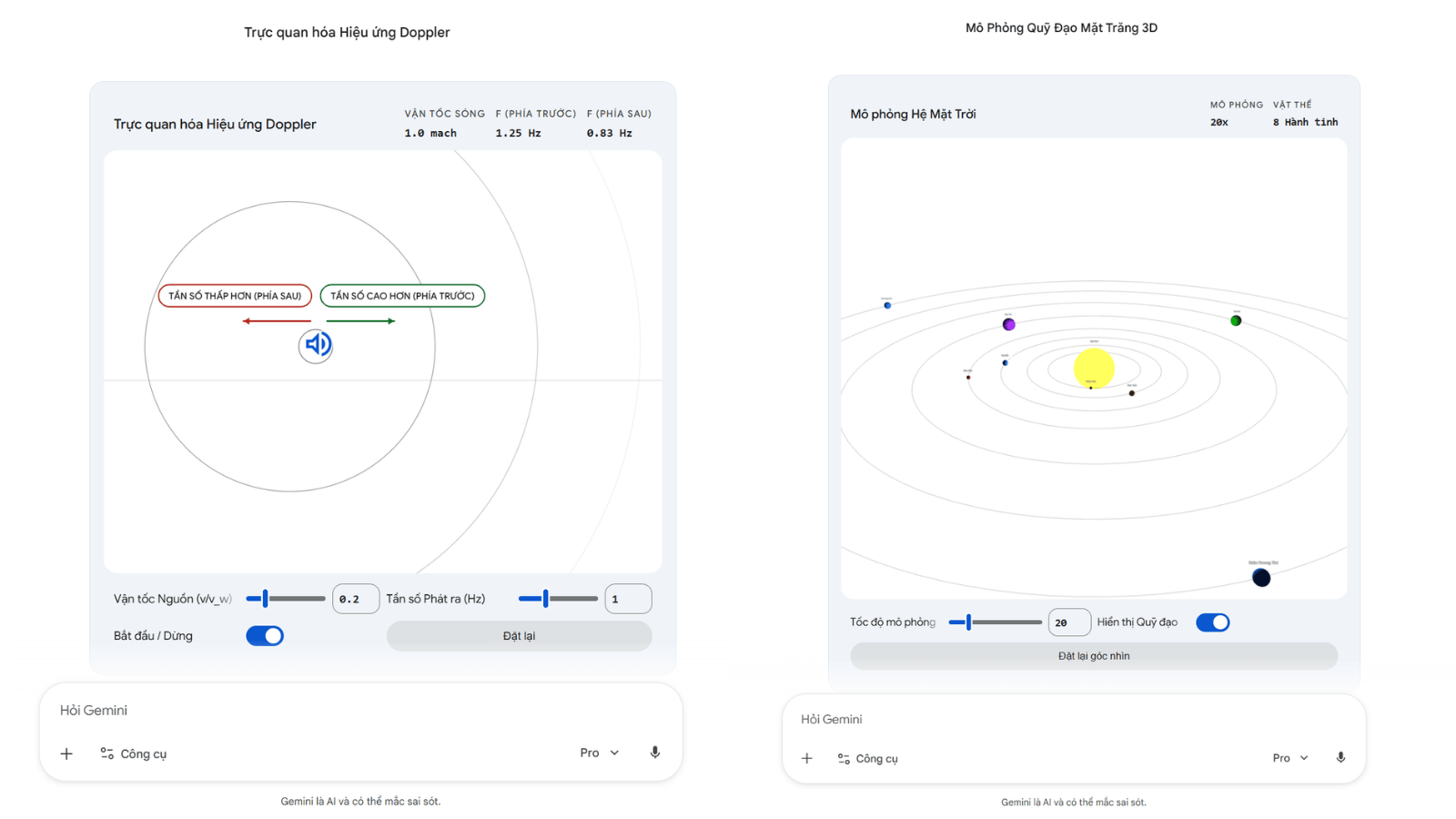Turn off Hiển thị Quỹ đạo switch
This screenshot has width=1456, height=819.
click(x=1212, y=622)
